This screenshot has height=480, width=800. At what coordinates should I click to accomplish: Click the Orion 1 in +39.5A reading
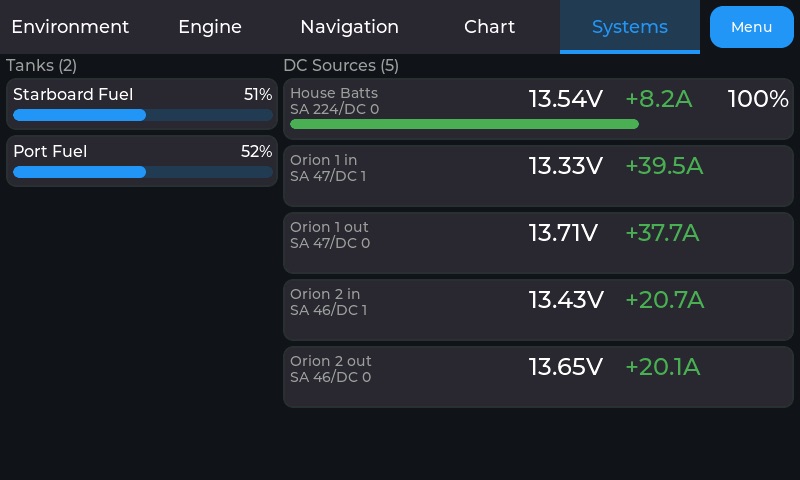[664, 166]
